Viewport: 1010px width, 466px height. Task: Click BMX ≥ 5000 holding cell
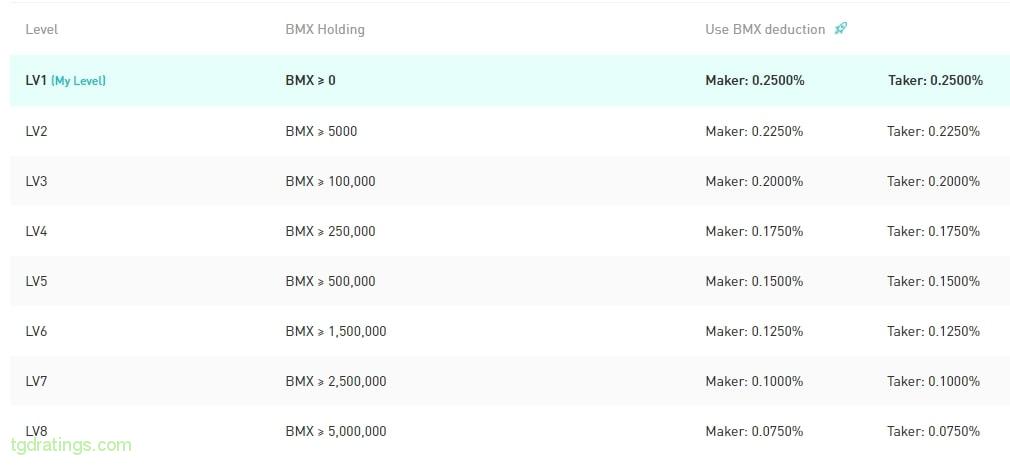pyautogui.click(x=321, y=131)
